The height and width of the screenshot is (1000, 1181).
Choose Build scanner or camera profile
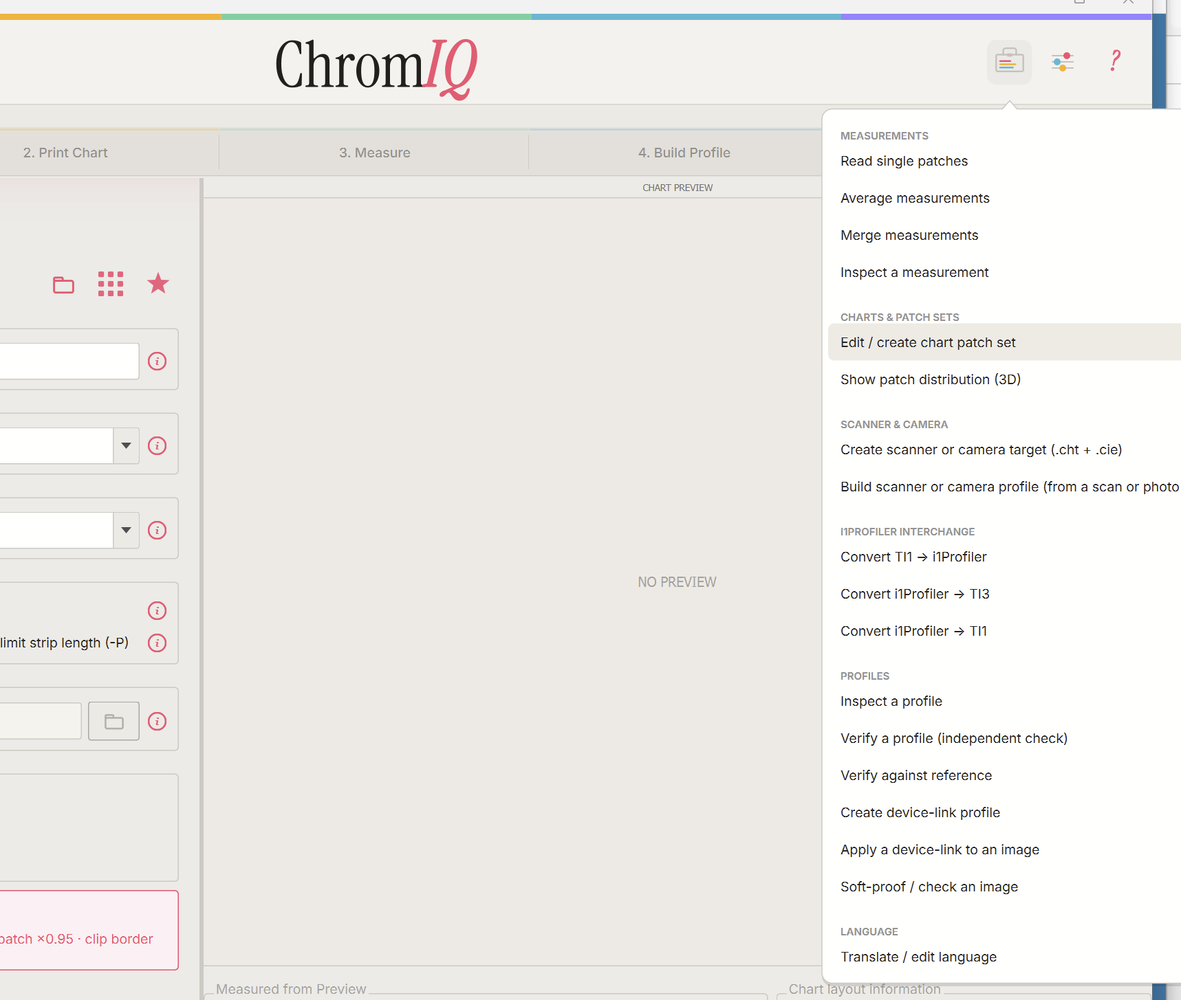1005,486
